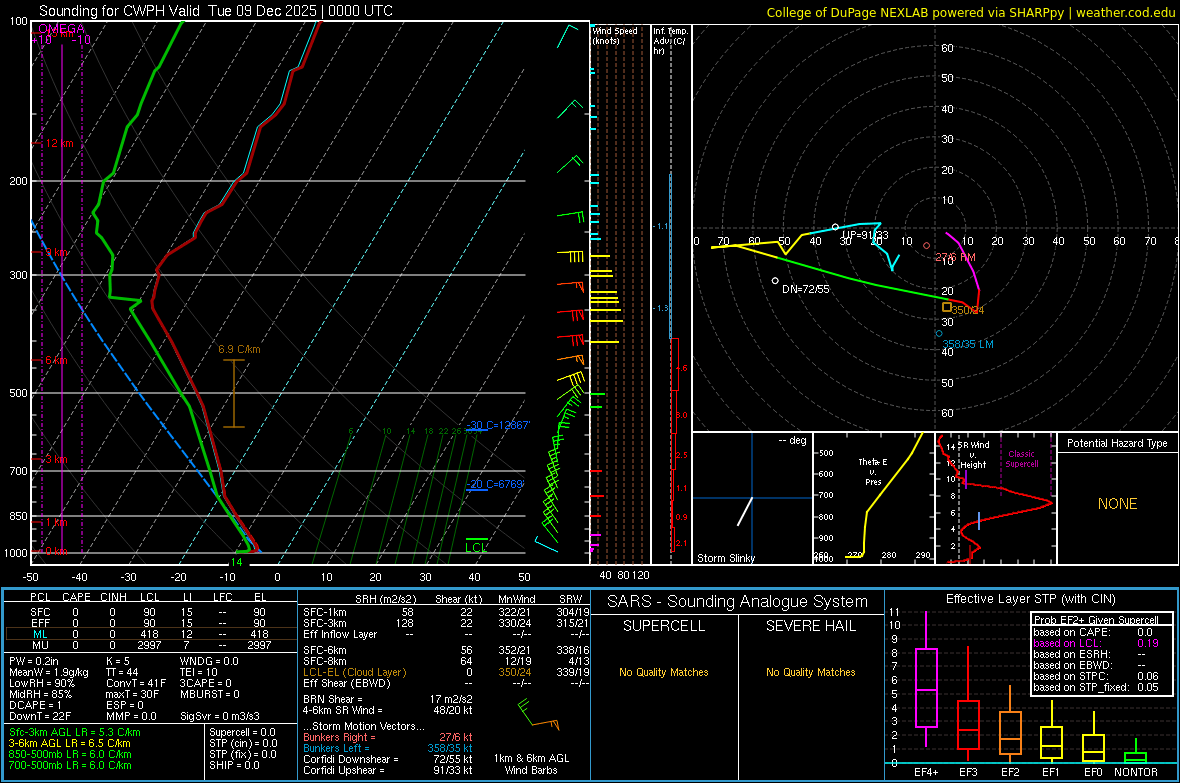Click the MeanW = 1.9g/kg value
The width and height of the screenshot is (1180, 783).
click(x=49, y=672)
